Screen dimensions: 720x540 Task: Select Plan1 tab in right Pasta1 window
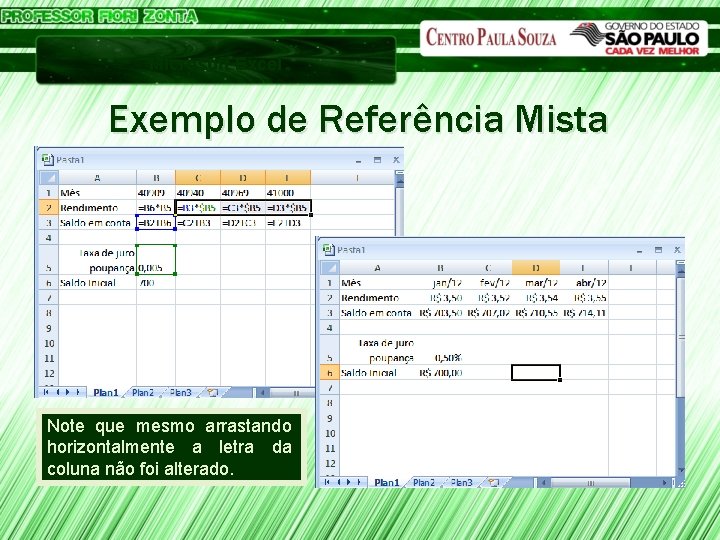[387, 483]
